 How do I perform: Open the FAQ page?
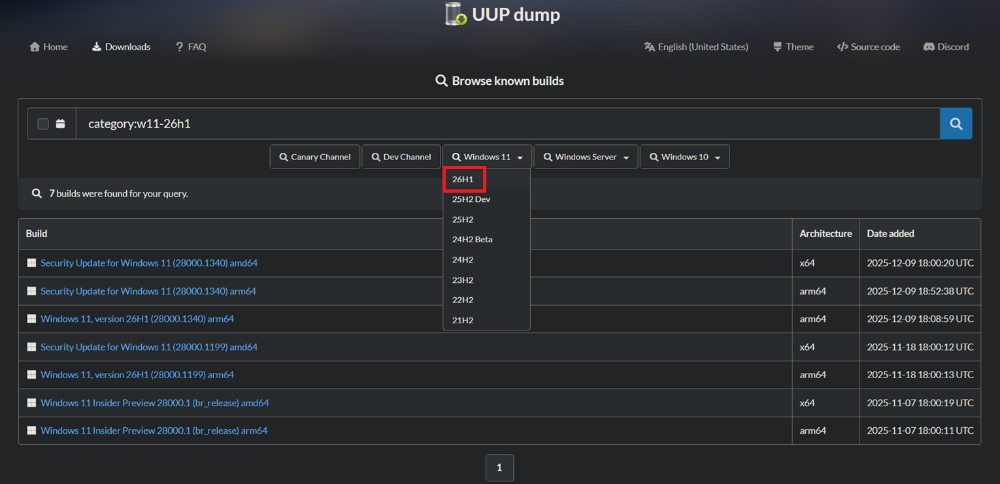coord(191,47)
